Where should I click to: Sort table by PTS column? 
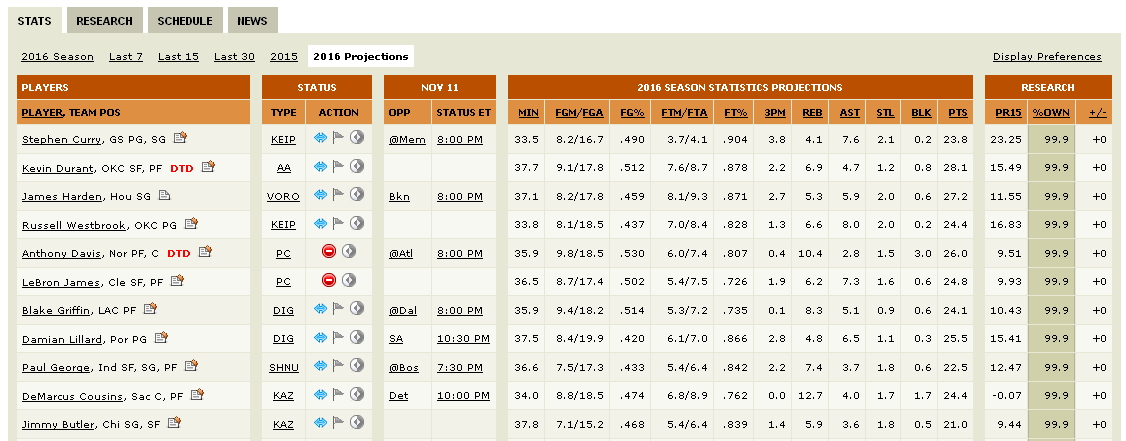(957, 112)
